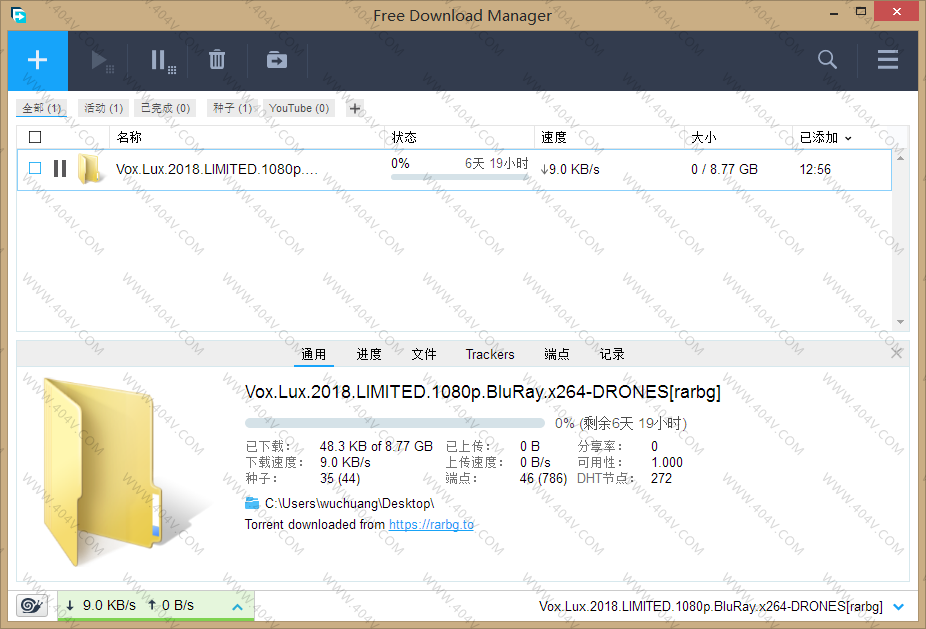Sort by 已添加 column header
Viewport: 926px width, 629px height.
825,137
